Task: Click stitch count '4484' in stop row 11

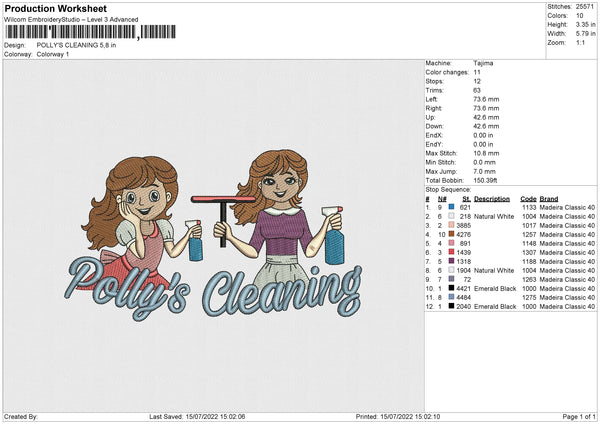Action: (x=464, y=297)
